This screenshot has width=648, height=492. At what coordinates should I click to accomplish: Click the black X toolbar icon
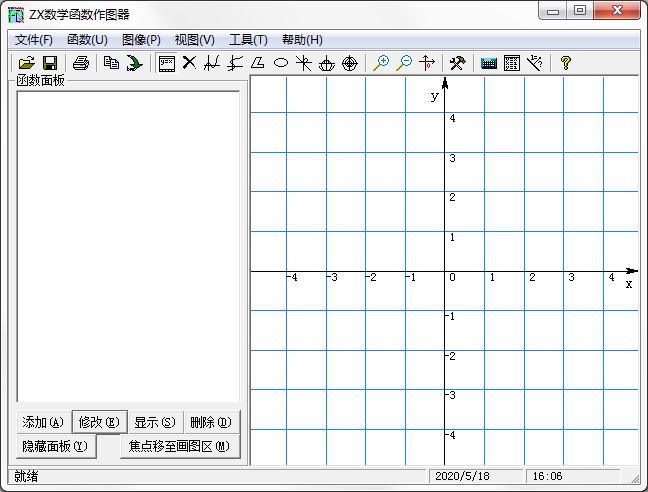(189, 63)
